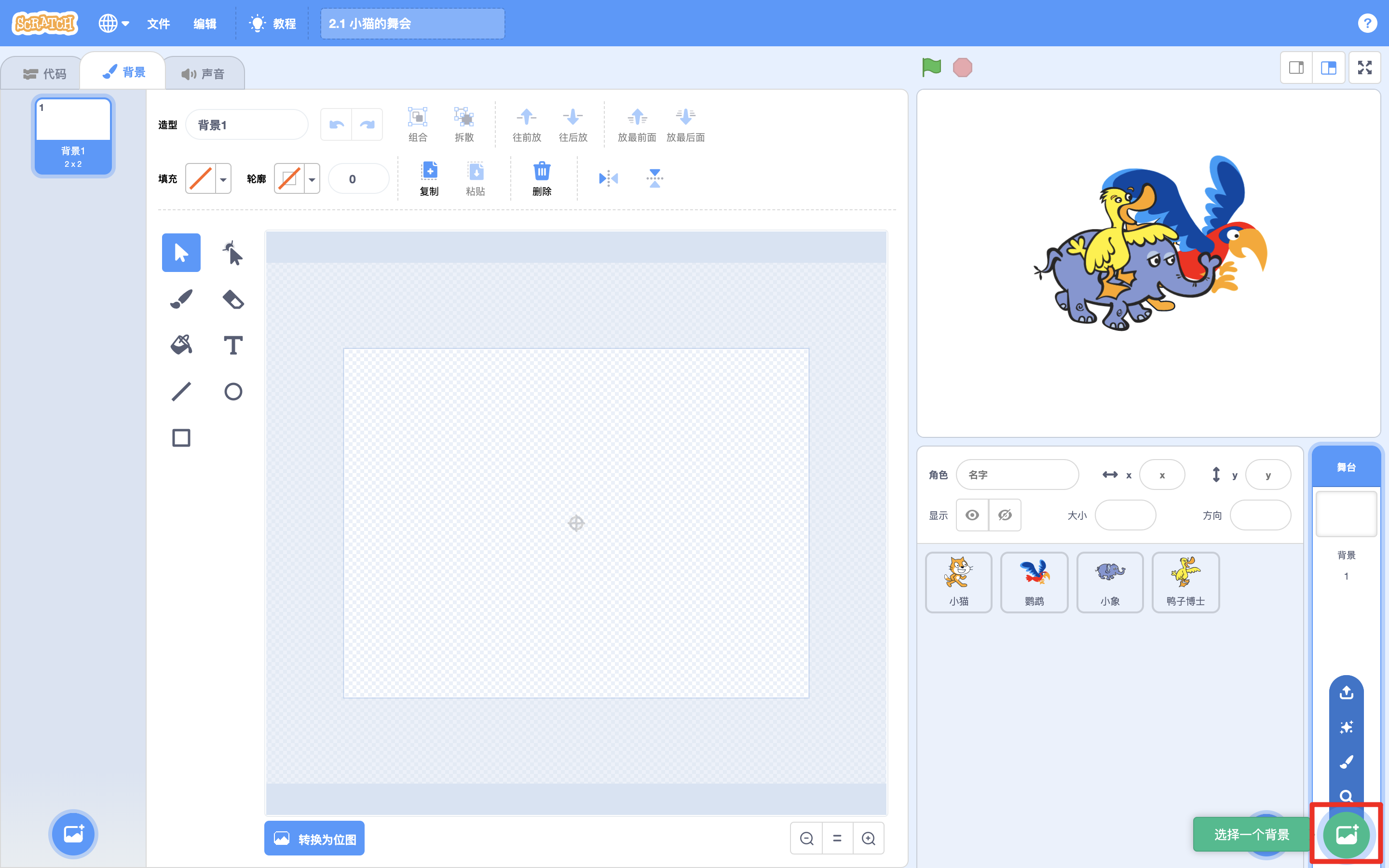1389x868 pixels.
Task: Click the redo arrow
Action: (368, 124)
